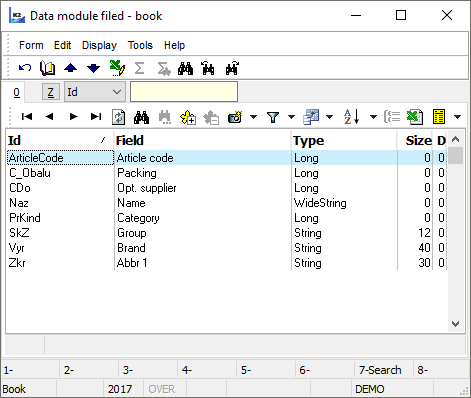The height and width of the screenshot is (398, 471).
Task: Open the book icon in top toolbar
Action: (47, 68)
